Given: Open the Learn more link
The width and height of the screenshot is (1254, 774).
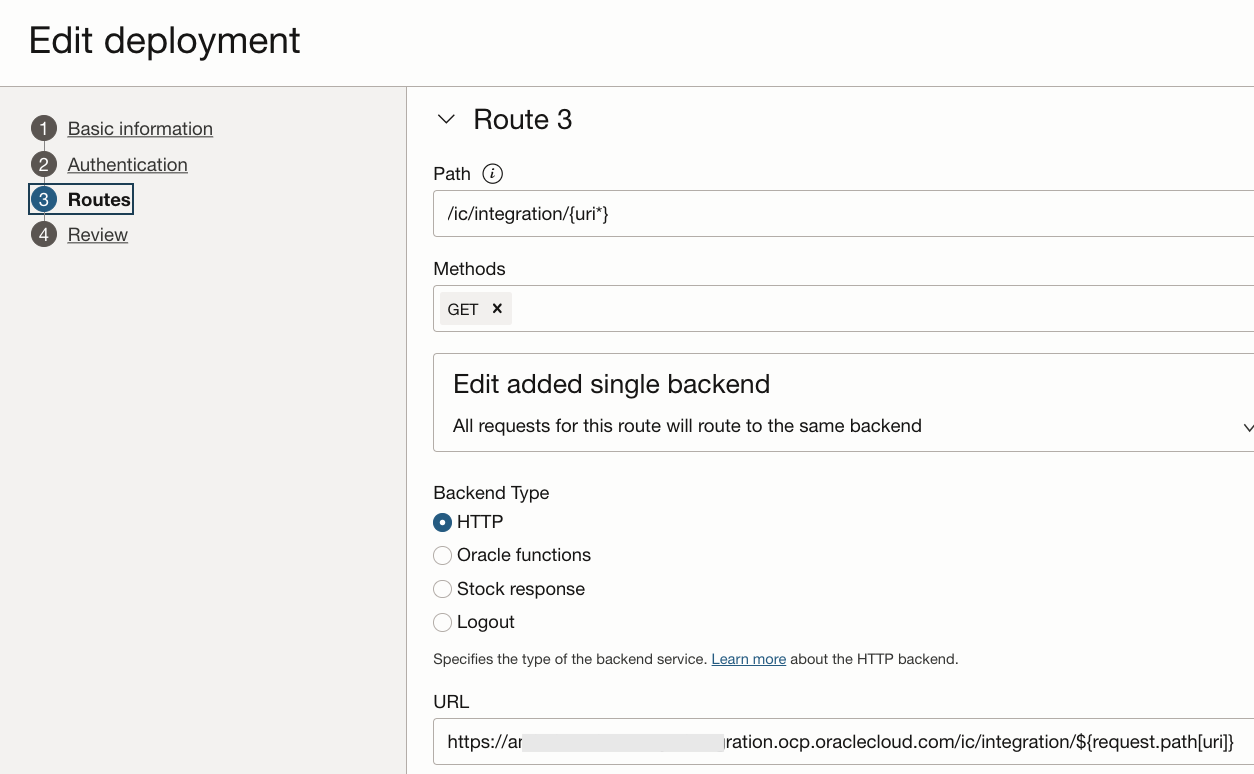Looking at the screenshot, I should [748, 659].
